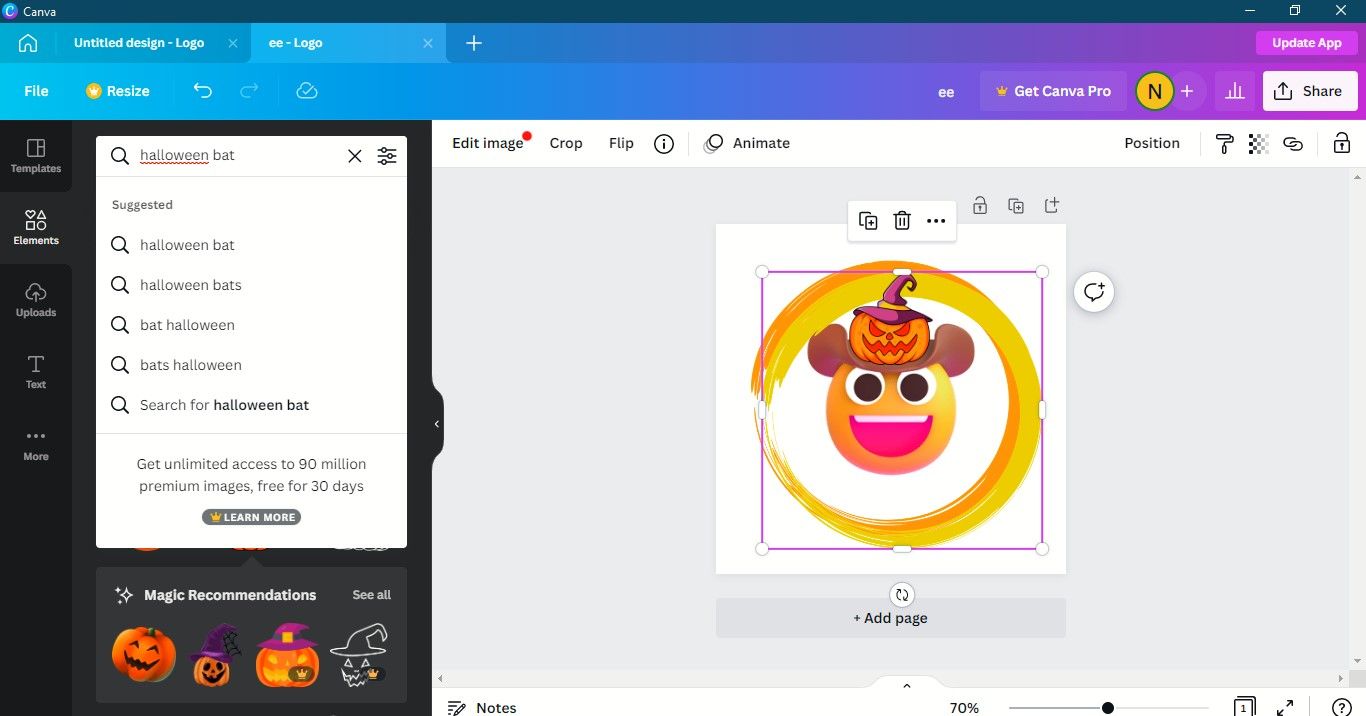Add people with the plus beside avatar
1366x716 pixels.
[x=1187, y=91]
